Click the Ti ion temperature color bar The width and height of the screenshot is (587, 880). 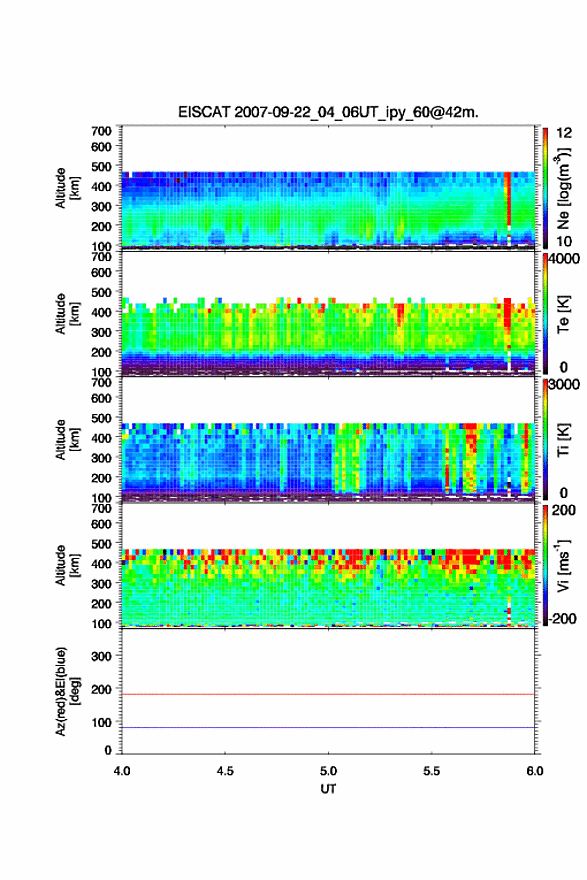pyautogui.click(x=545, y=439)
